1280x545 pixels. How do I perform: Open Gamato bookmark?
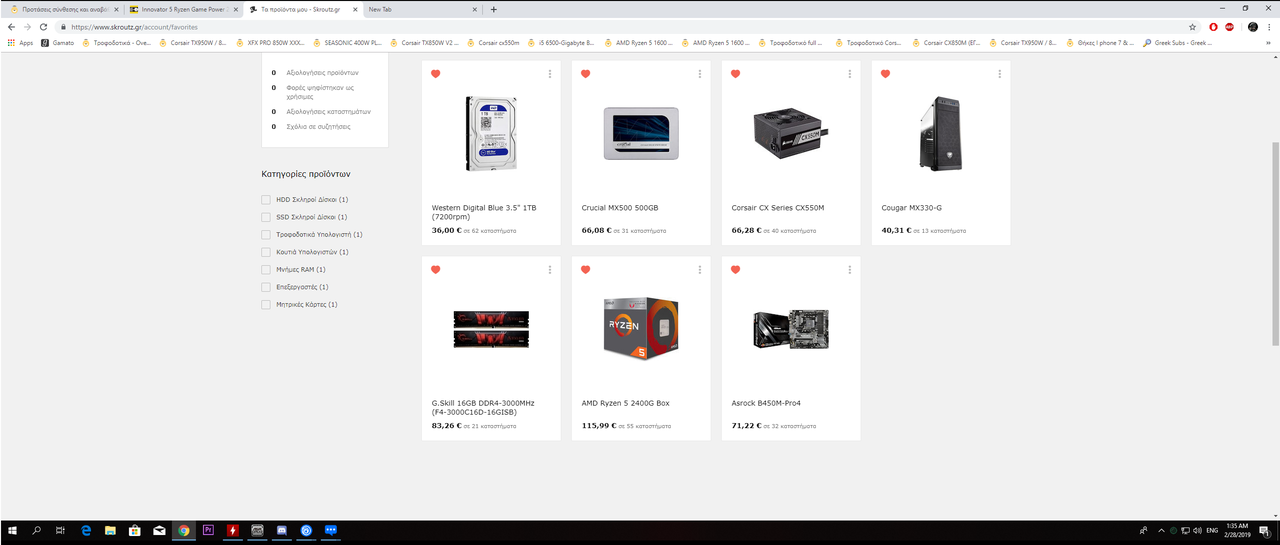tap(58, 43)
